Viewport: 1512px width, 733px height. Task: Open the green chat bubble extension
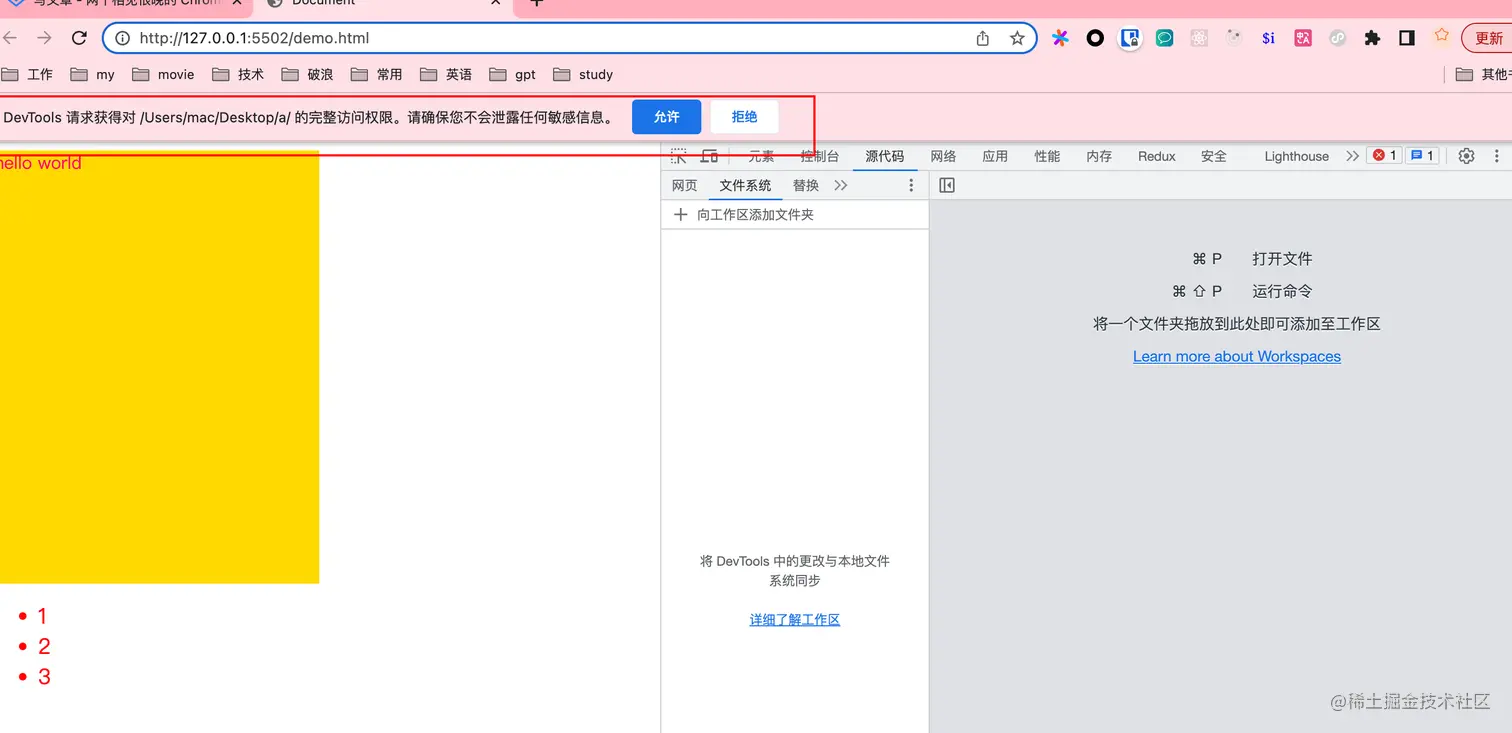[x=1164, y=38]
